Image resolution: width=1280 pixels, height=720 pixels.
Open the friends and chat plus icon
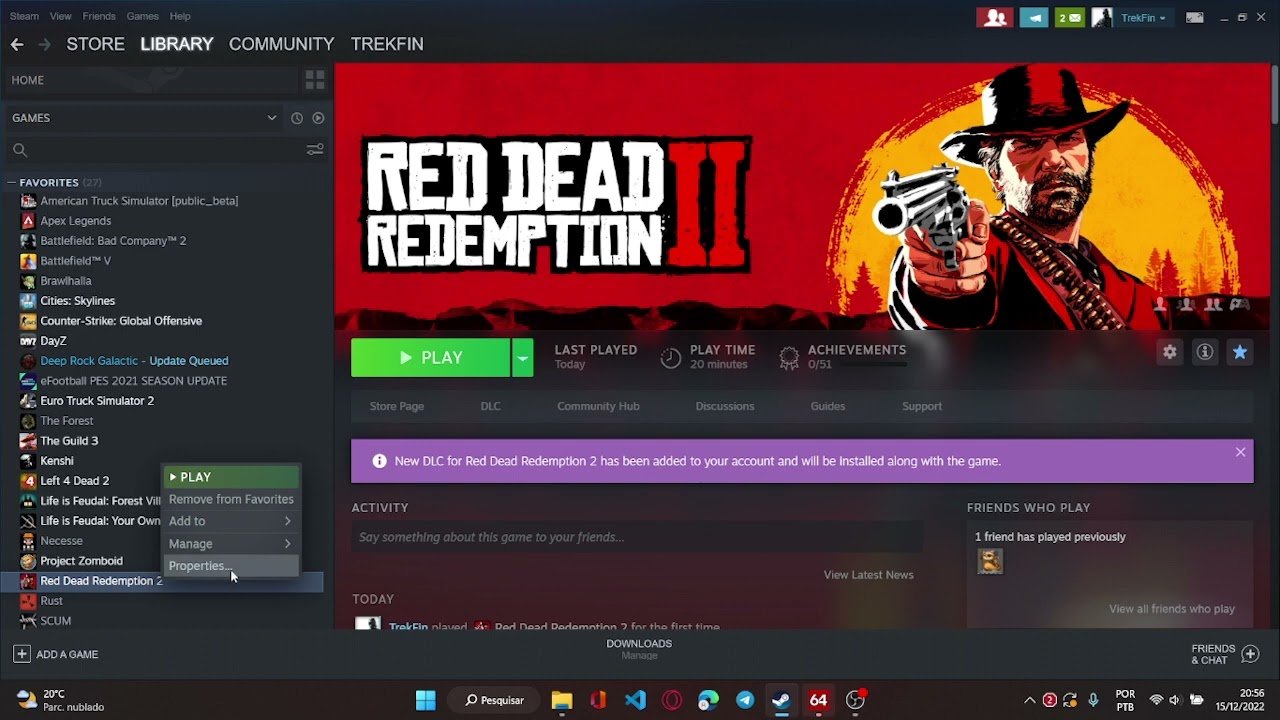pos(1250,654)
